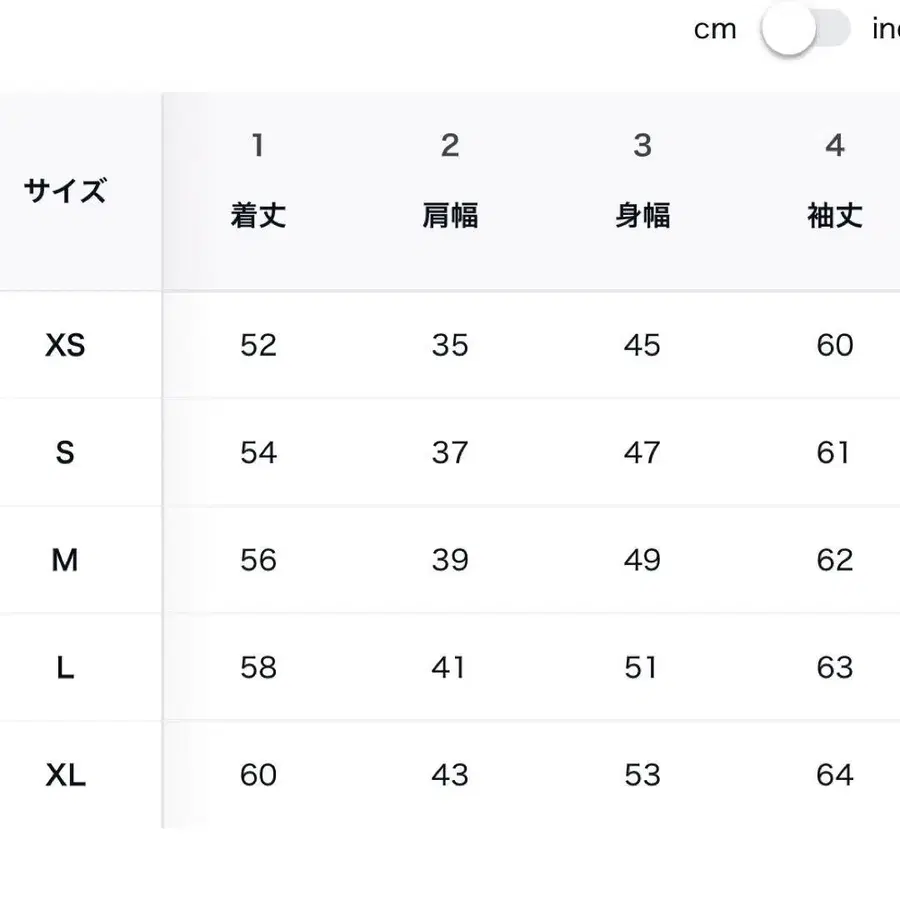Image resolution: width=900 pixels, height=900 pixels.
Task: Select the M size row
Action: point(64,560)
